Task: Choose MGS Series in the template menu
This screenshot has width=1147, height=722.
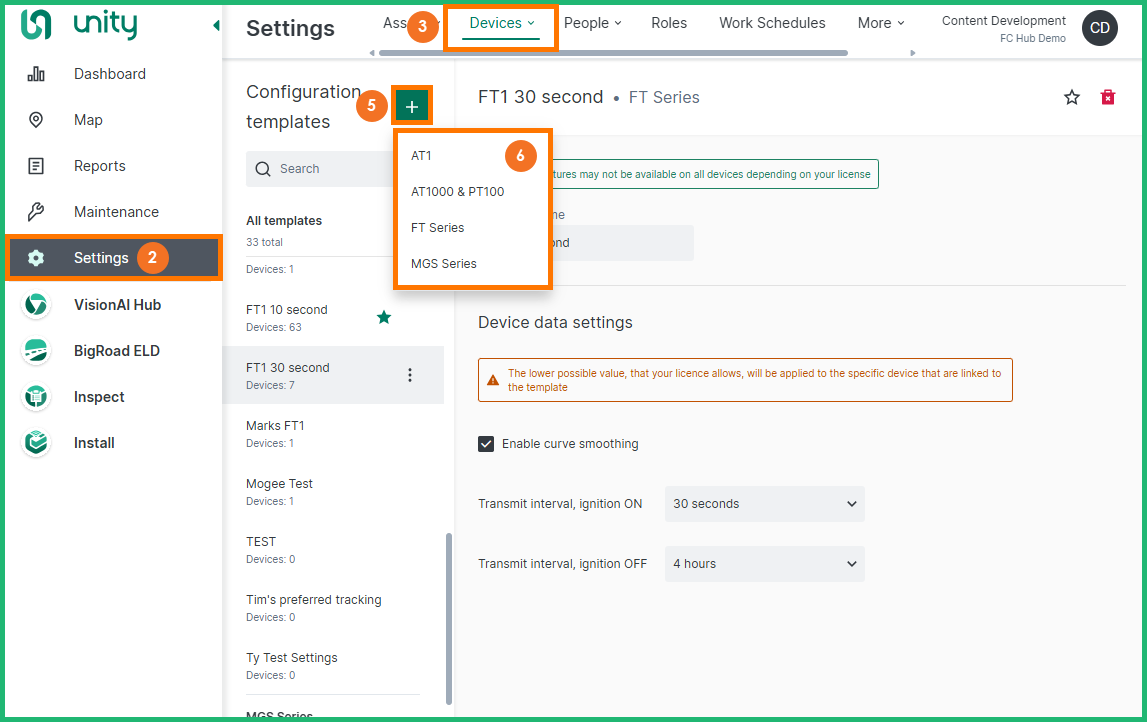Action: click(x=444, y=264)
